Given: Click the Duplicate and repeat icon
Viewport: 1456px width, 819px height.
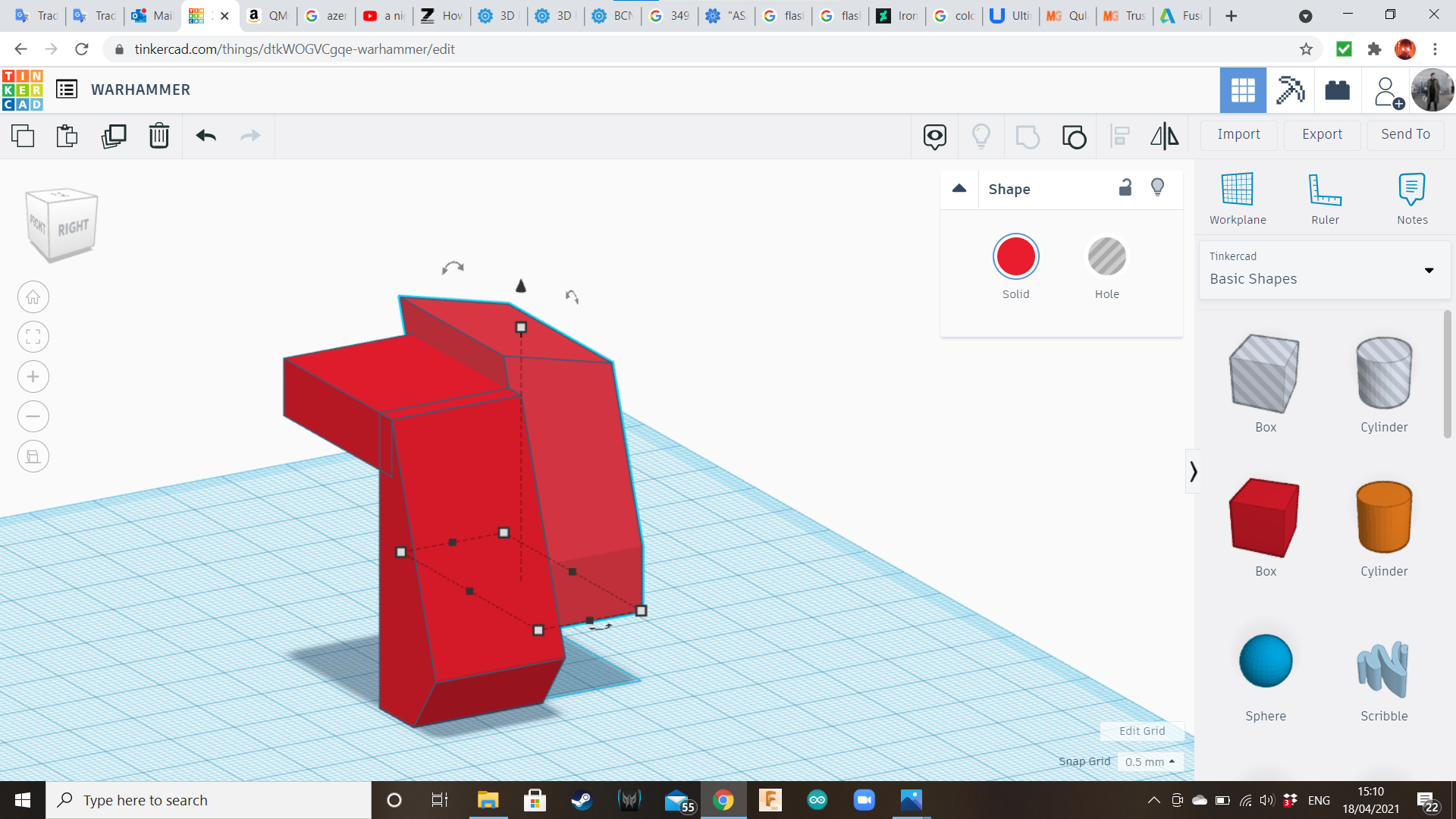Looking at the screenshot, I should pyautogui.click(x=114, y=136).
